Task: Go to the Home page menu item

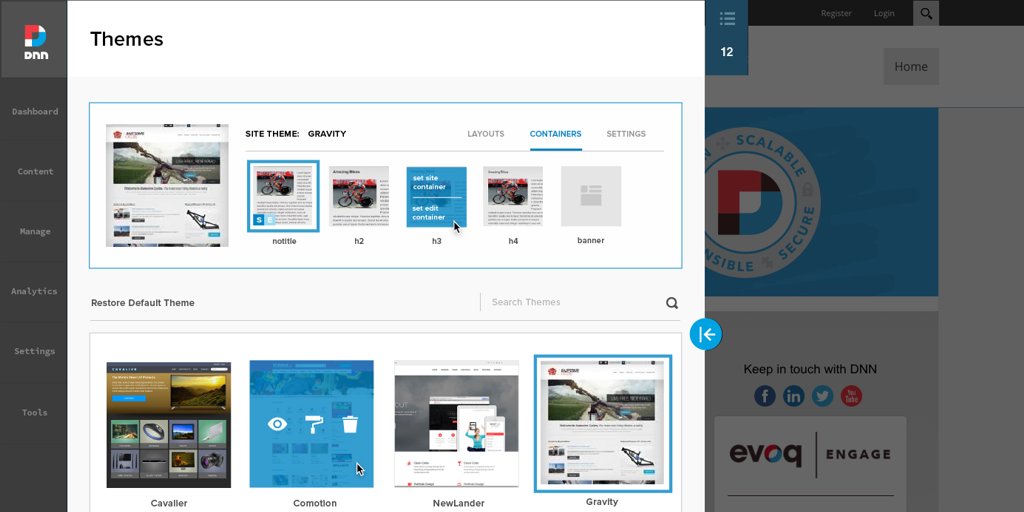Action: [911, 67]
